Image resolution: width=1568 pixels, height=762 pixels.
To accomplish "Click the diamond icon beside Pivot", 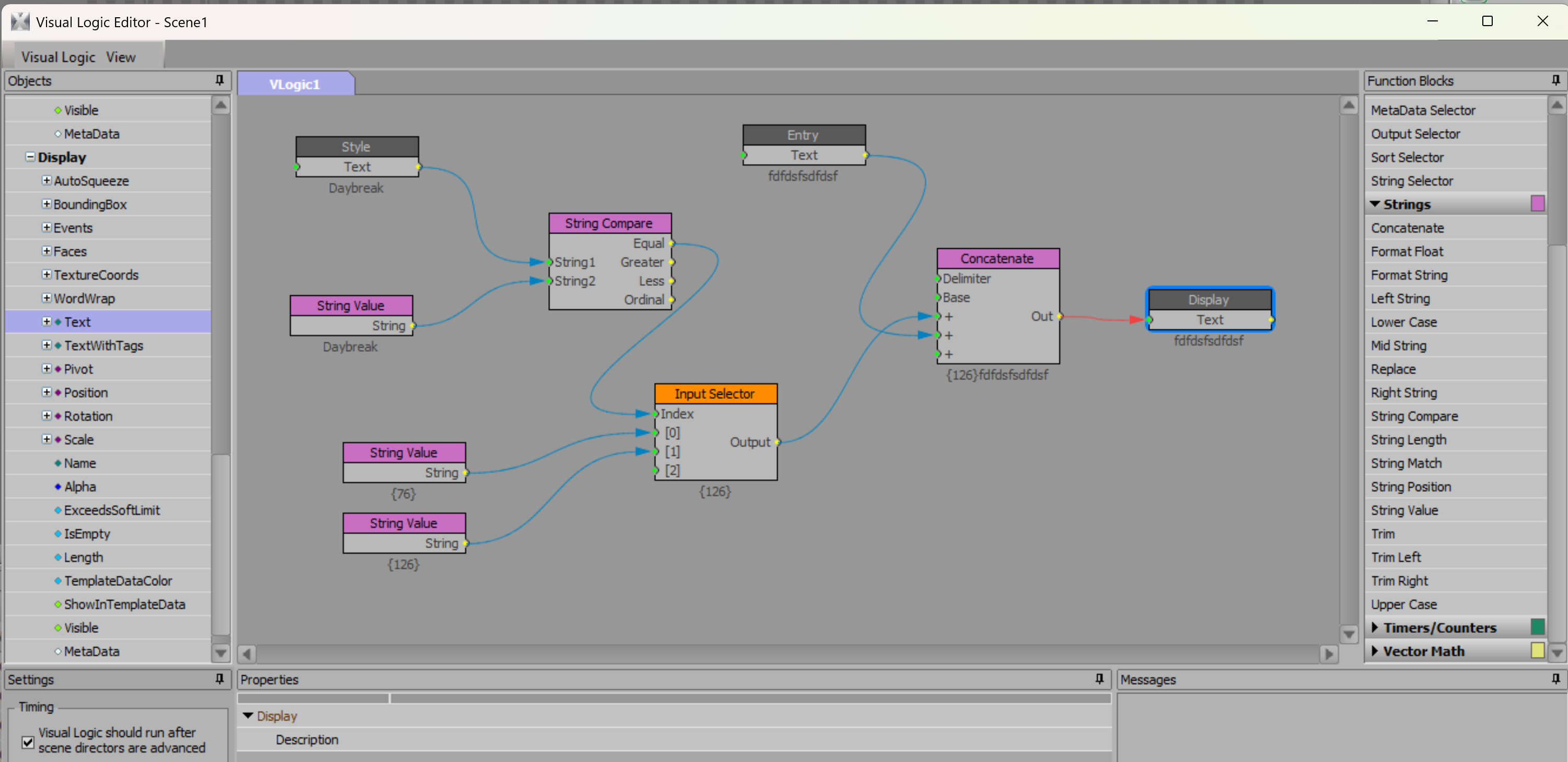I will click(x=58, y=369).
